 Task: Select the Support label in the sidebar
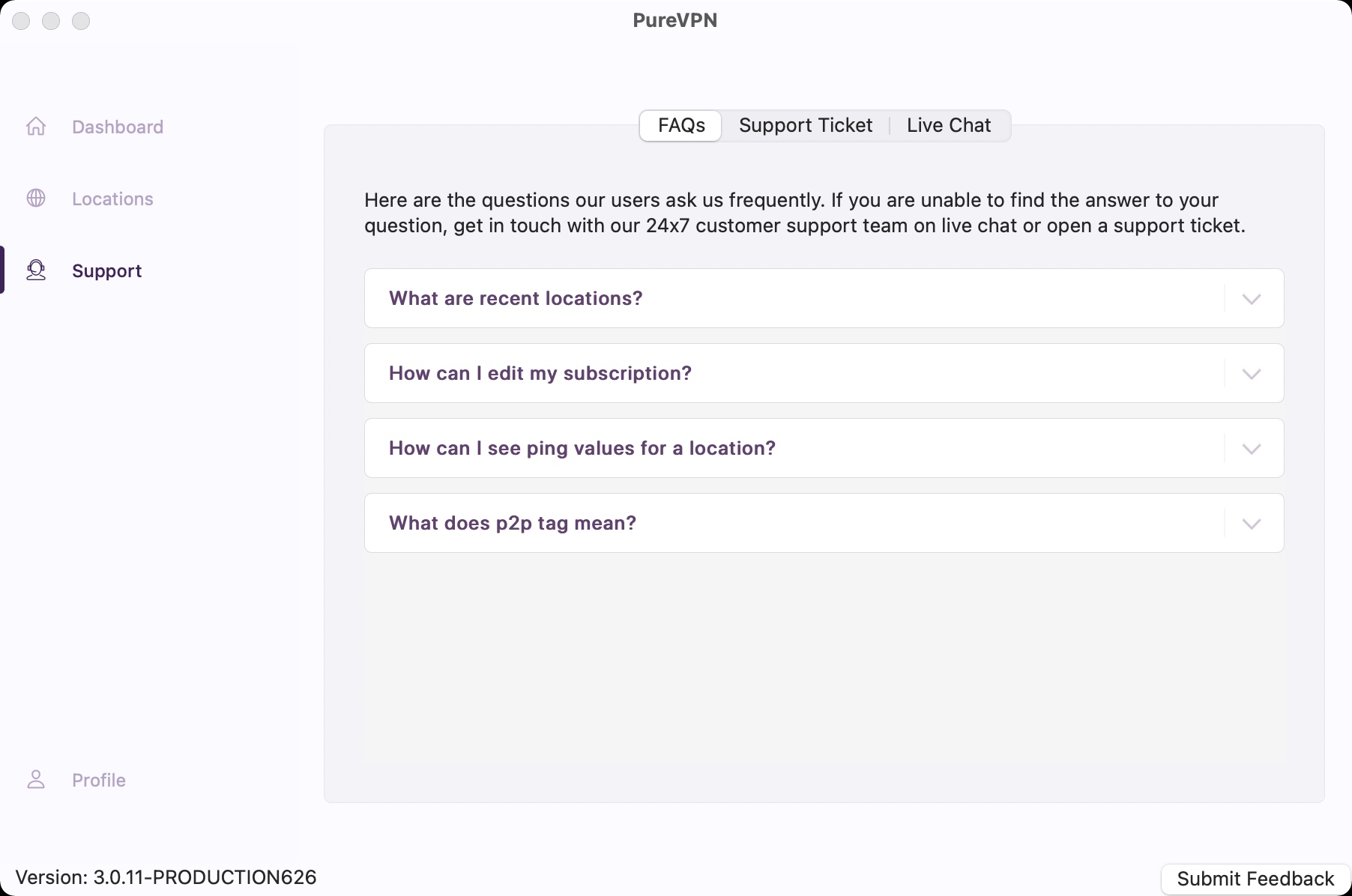(x=106, y=270)
